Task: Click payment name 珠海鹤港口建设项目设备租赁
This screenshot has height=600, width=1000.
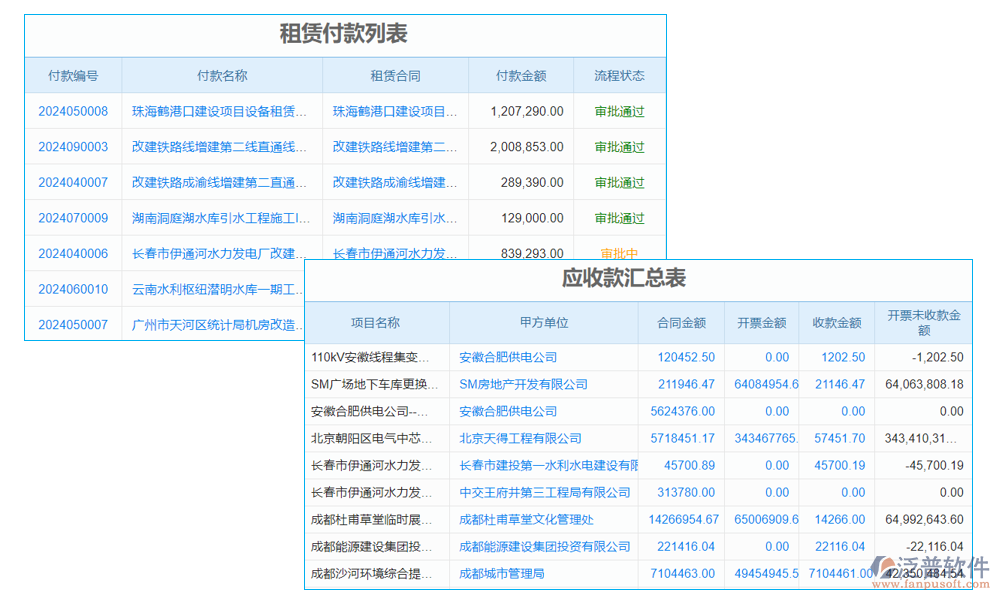Action: [222, 111]
